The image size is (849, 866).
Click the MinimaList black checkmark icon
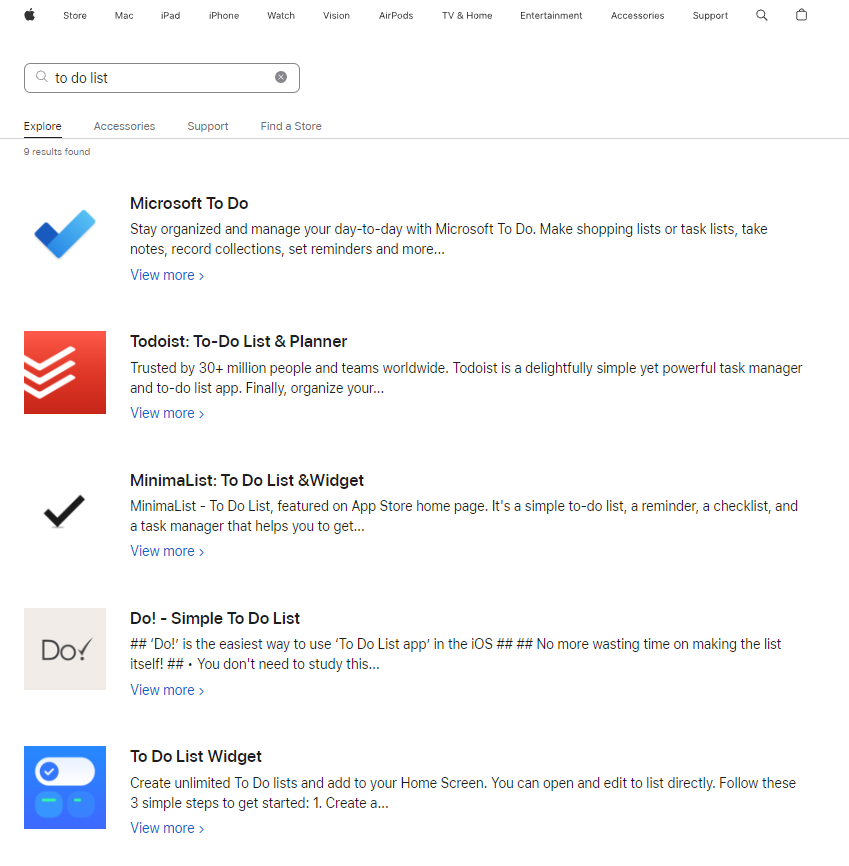65,511
